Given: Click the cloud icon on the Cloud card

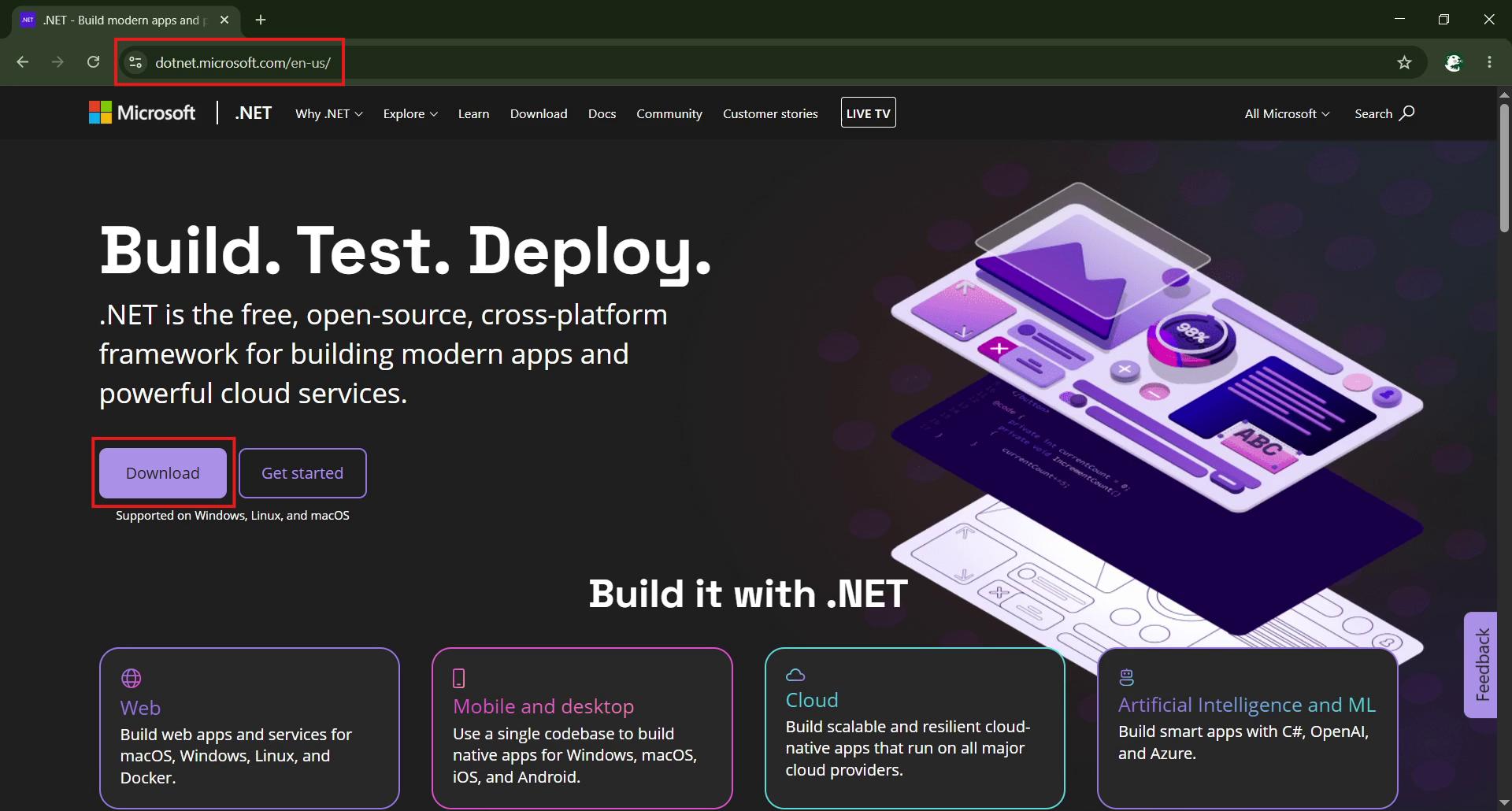Looking at the screenshot, I should (x=795, y=675).
